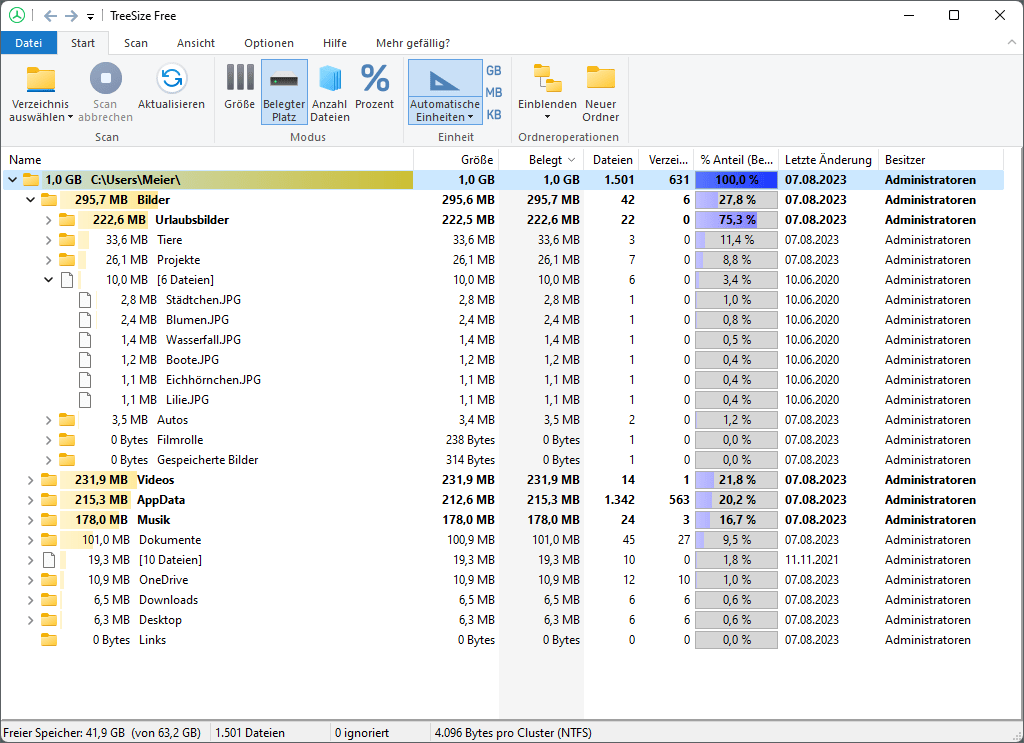Click the Eichhörnchen.JPG file icon
The width and height of the screenshot is (1024, 743).
85,380
